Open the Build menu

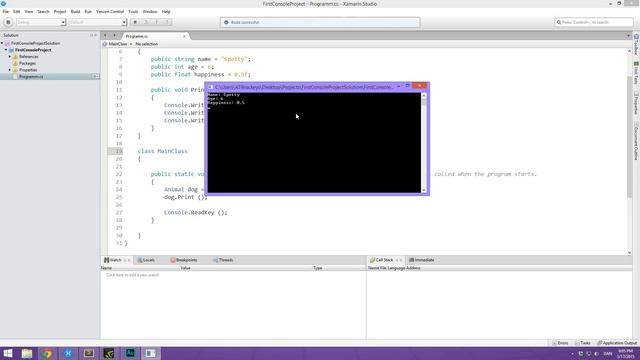click(x=76, y=11)
